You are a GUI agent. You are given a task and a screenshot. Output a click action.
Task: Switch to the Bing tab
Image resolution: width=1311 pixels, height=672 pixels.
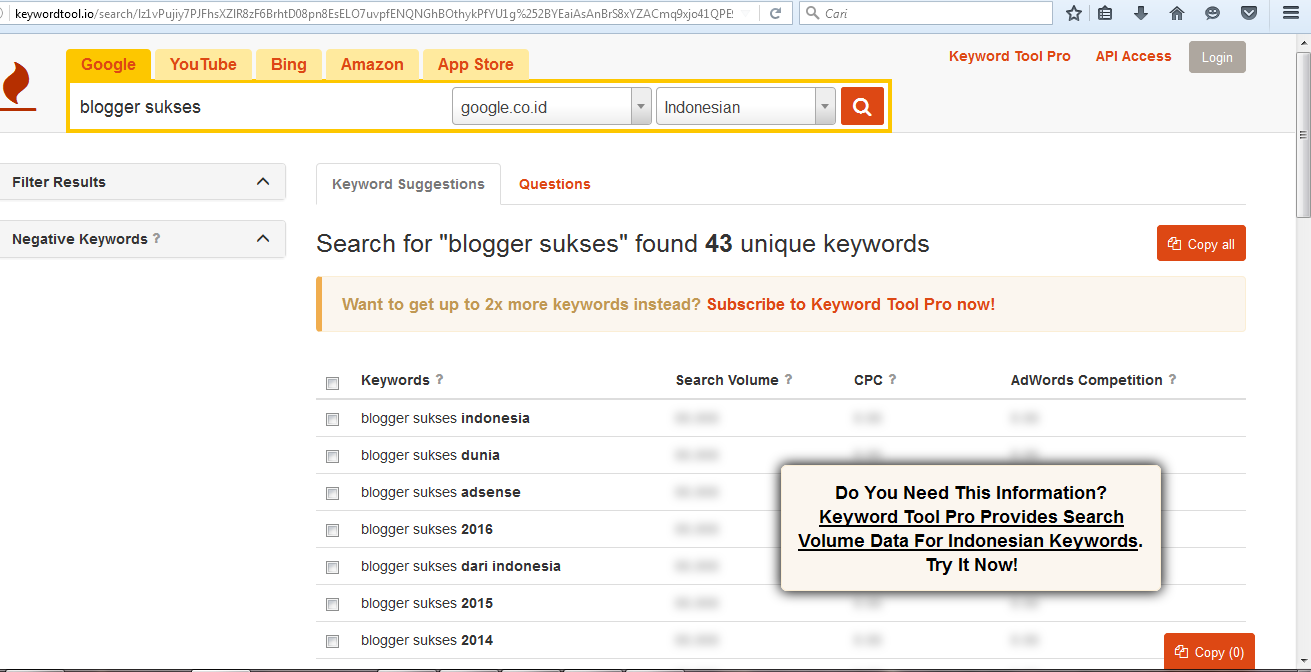coord(289,64)
